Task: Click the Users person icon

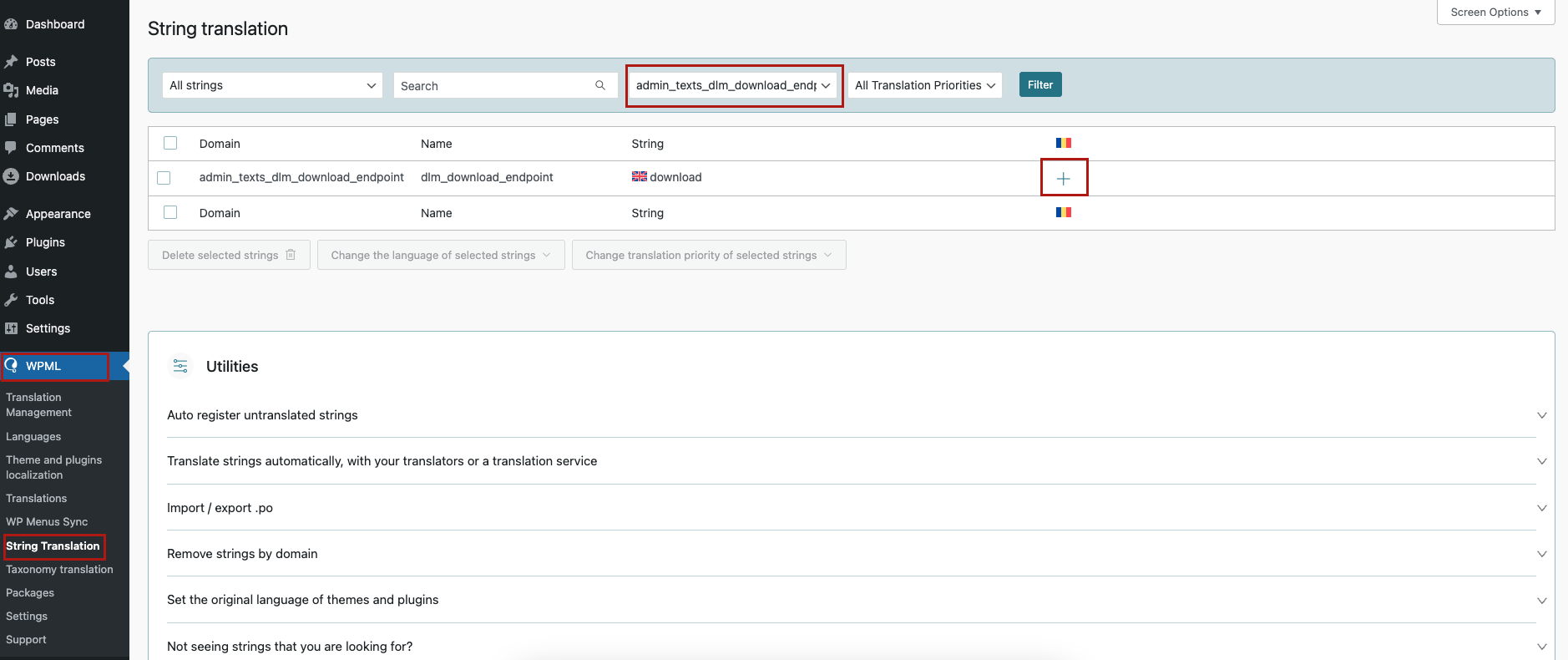Action: [11, 272]
